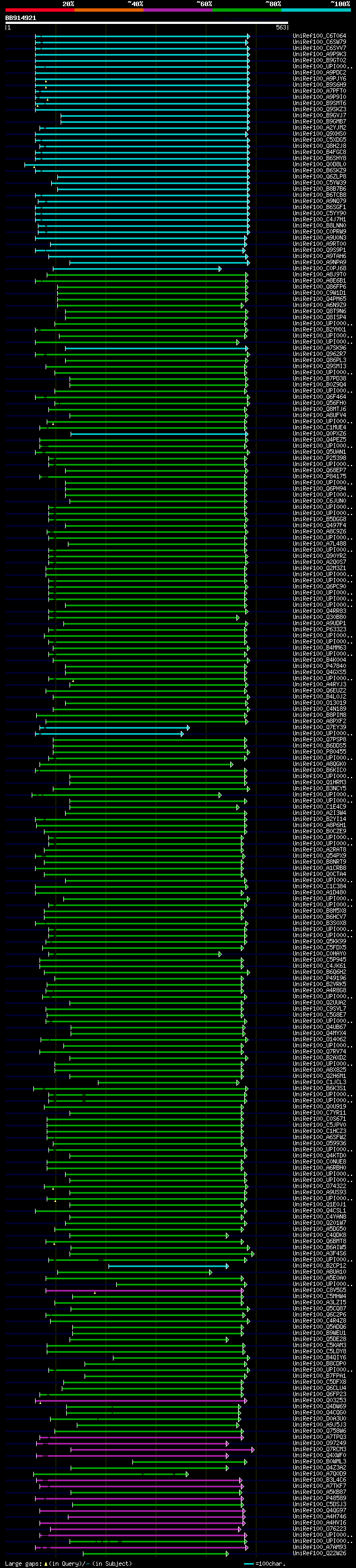Select label UniRef100_C1MUE4
This screenshot has height=1568, width=356.
coord(319,427)
